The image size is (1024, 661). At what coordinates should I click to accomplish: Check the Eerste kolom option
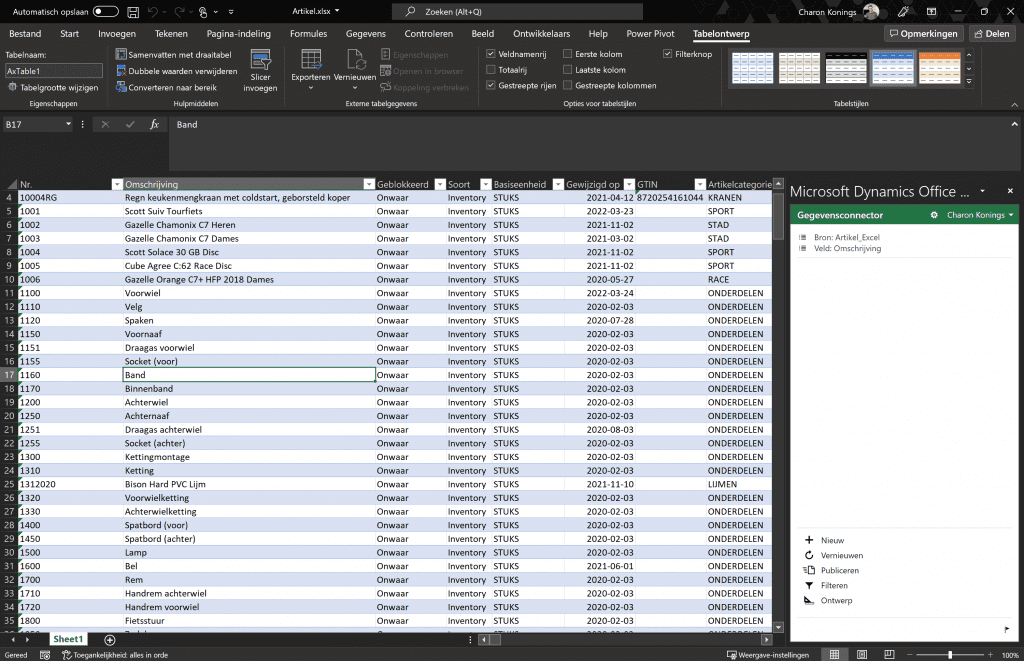(x=568, y=54)
